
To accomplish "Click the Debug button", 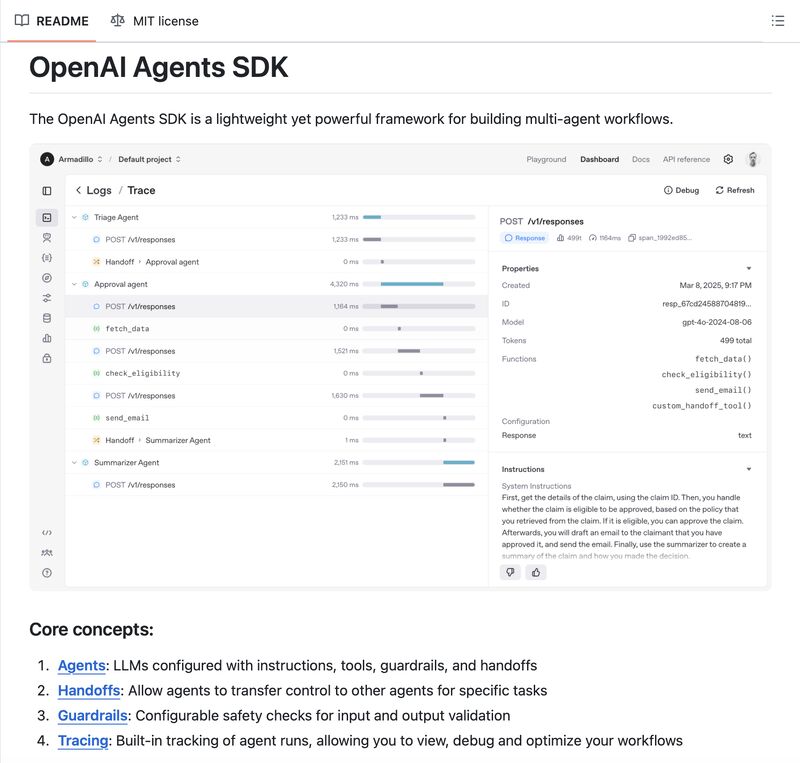I will click(681, 190).
